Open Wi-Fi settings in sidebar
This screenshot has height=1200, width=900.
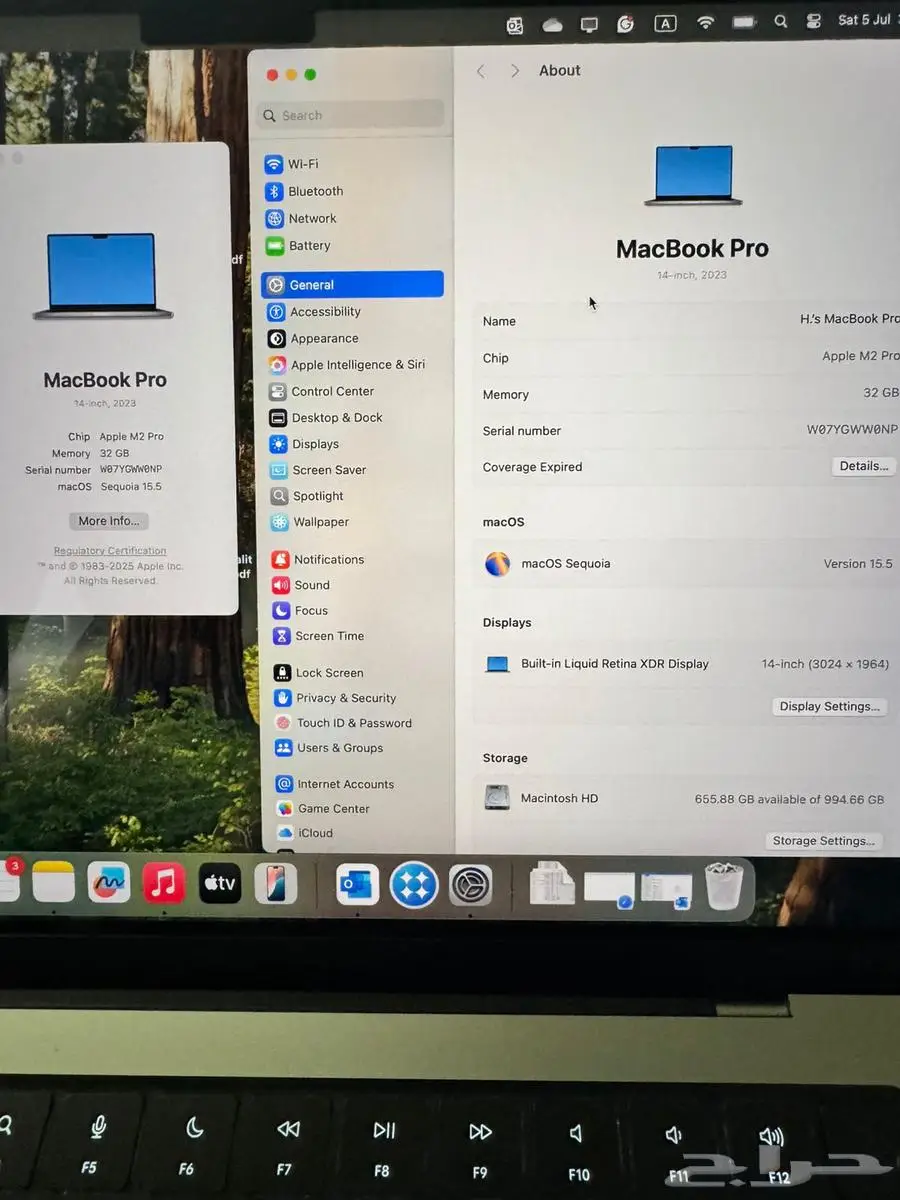tap(292, 164)
